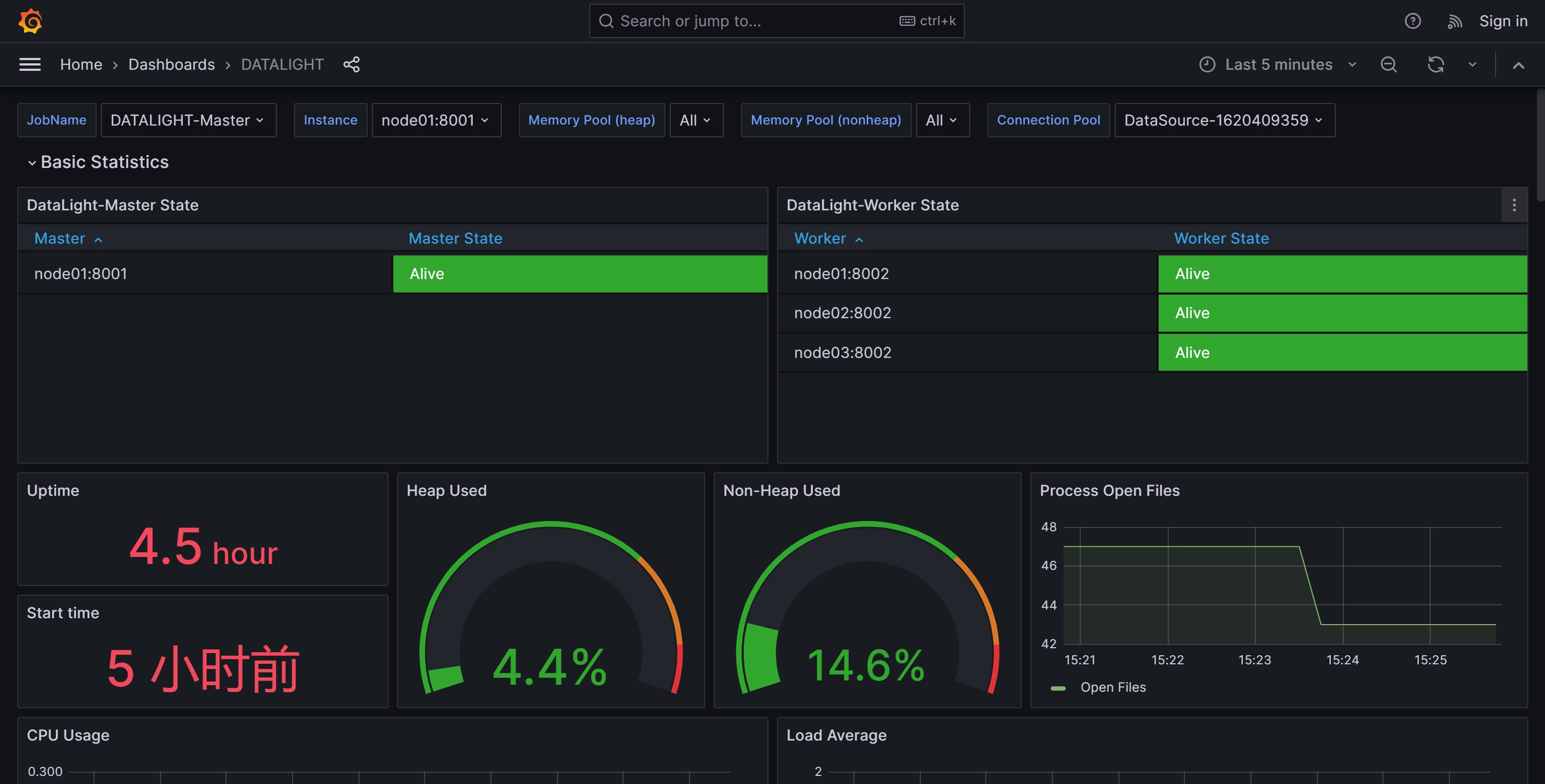Toggle the DataSource connection pool dropdown
Screen dimensions: 1545x784
(1223, 119)
